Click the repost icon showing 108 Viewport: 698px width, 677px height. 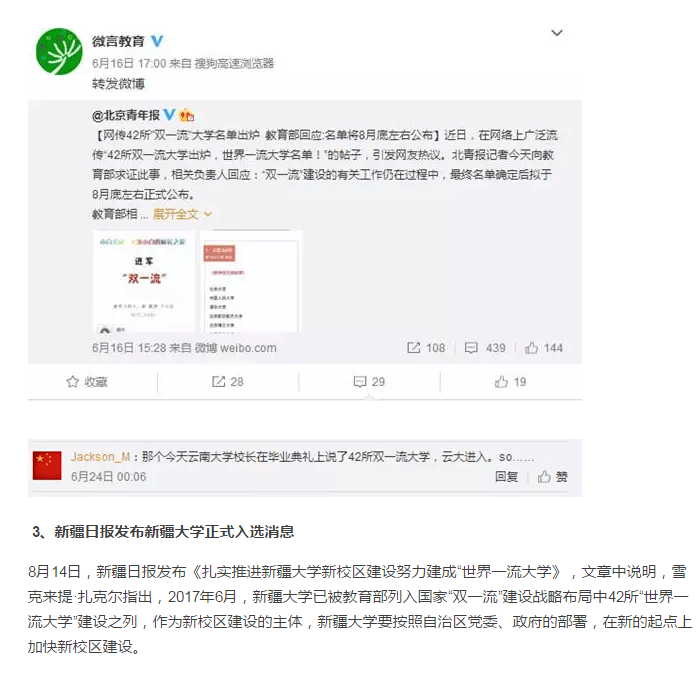pyautogui.click(x=426, y=348)
